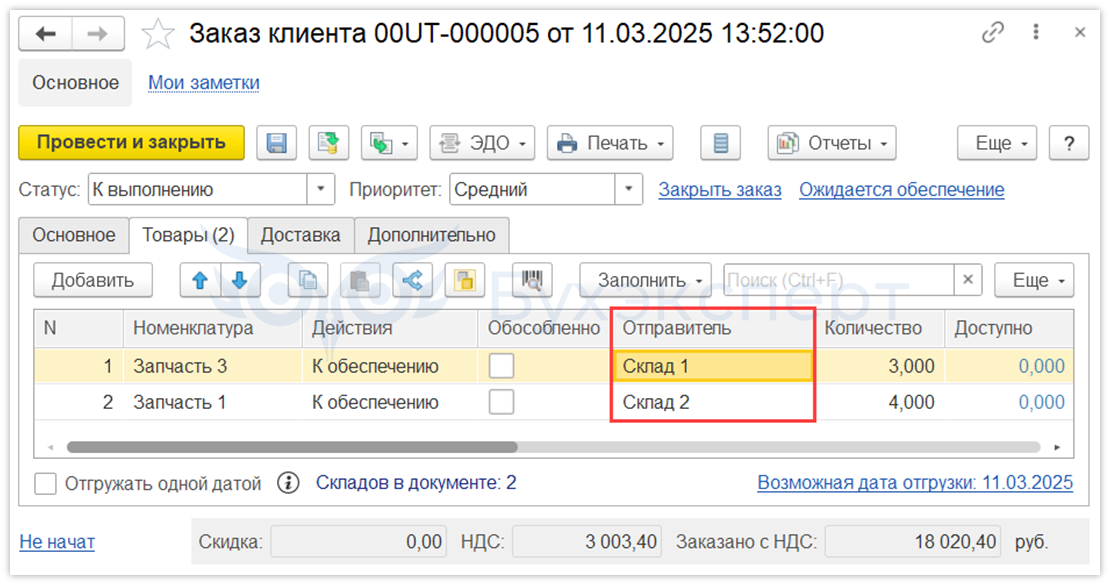This screenshot has height=585, width=1110.
Task: Enable Отгружать одной датой checkbox
Action: (45, 484)
